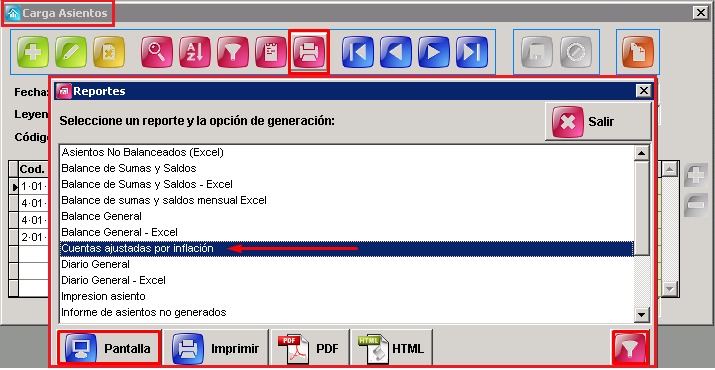Click the orange copy document icon

638,52
